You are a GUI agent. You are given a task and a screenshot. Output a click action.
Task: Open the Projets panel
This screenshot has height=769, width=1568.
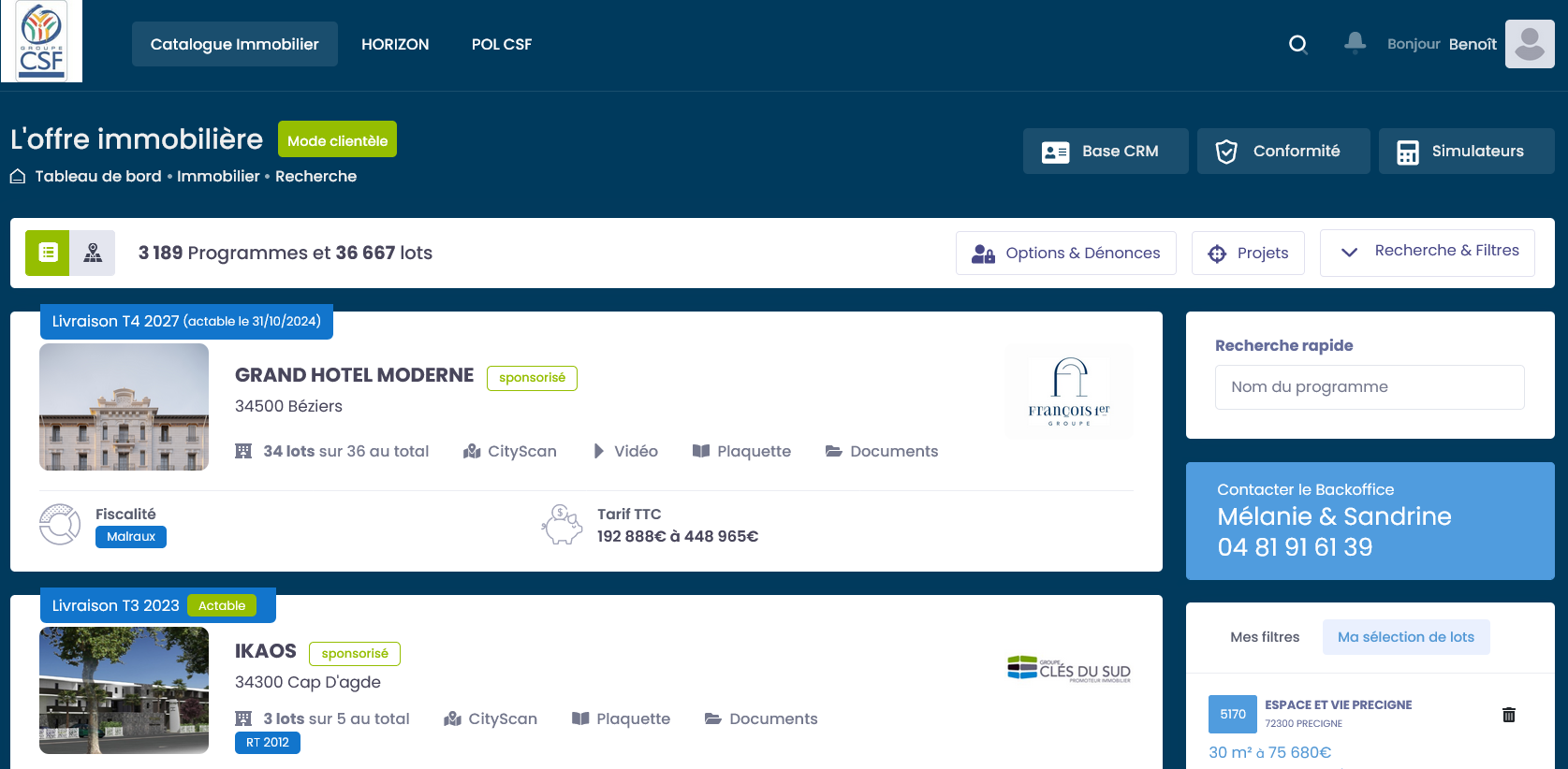point(1247,253)
